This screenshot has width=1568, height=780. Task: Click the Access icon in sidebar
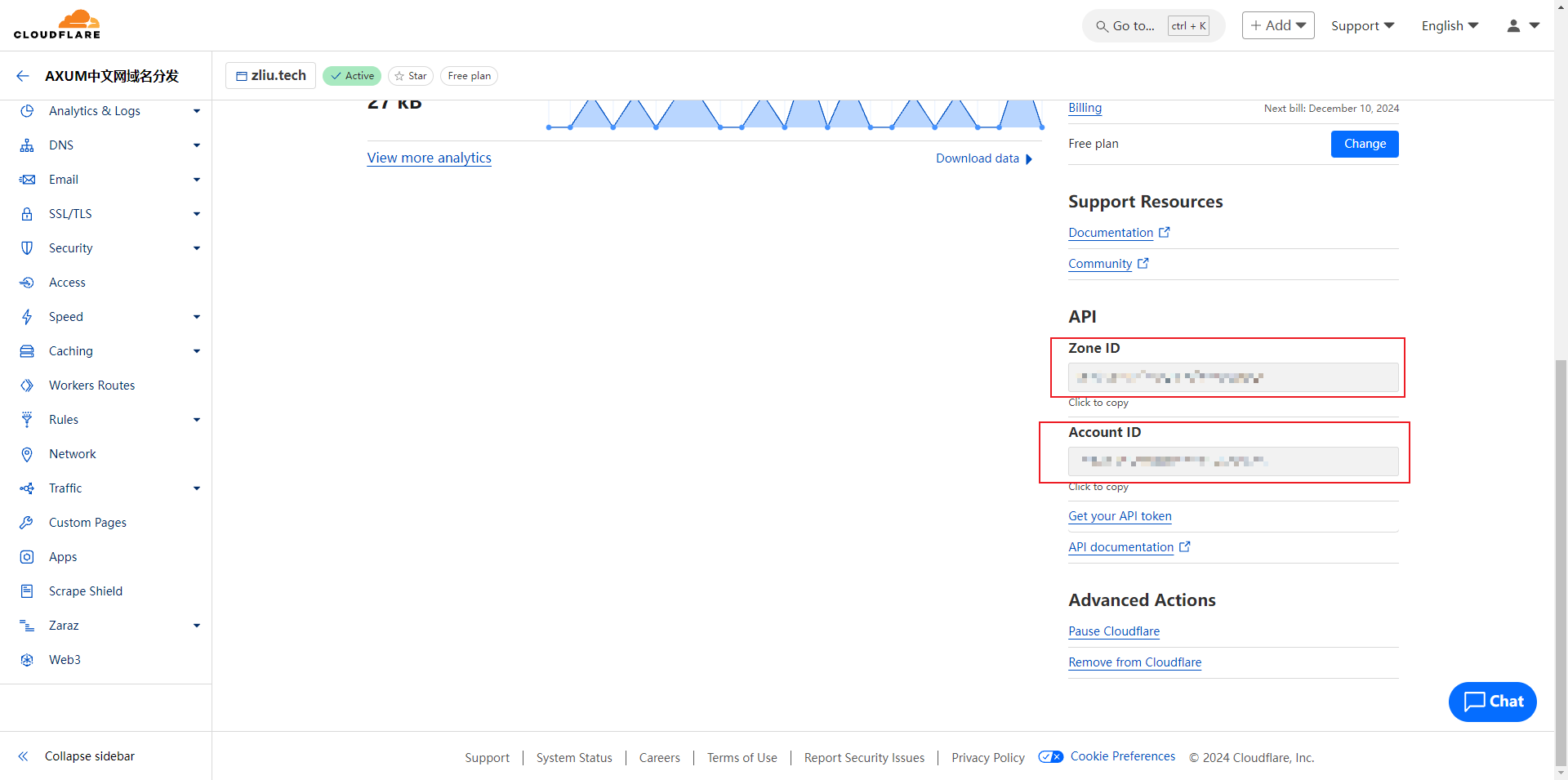(27, 283)
